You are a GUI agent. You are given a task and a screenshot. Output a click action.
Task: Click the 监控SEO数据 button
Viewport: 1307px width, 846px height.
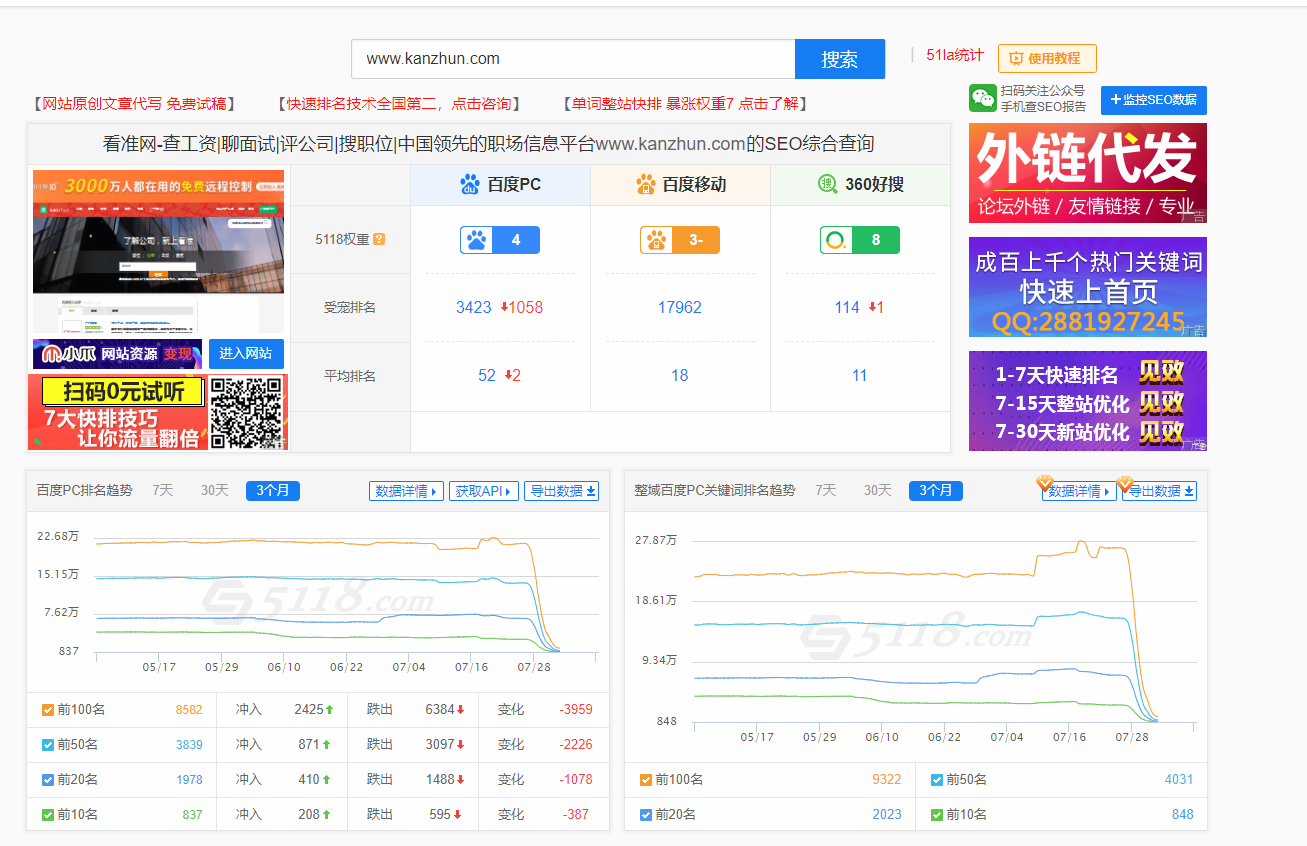[x=1154, y=100]
